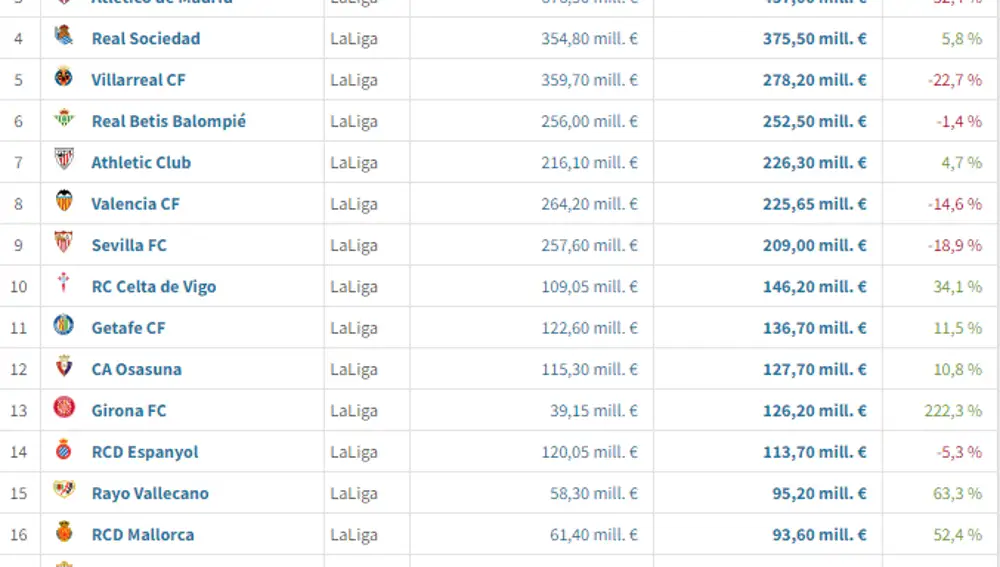Click the RCD Mallorca crest icon
Image resolution: width=1000 pixels, height=567 pixels.
(x=64, y=531)
